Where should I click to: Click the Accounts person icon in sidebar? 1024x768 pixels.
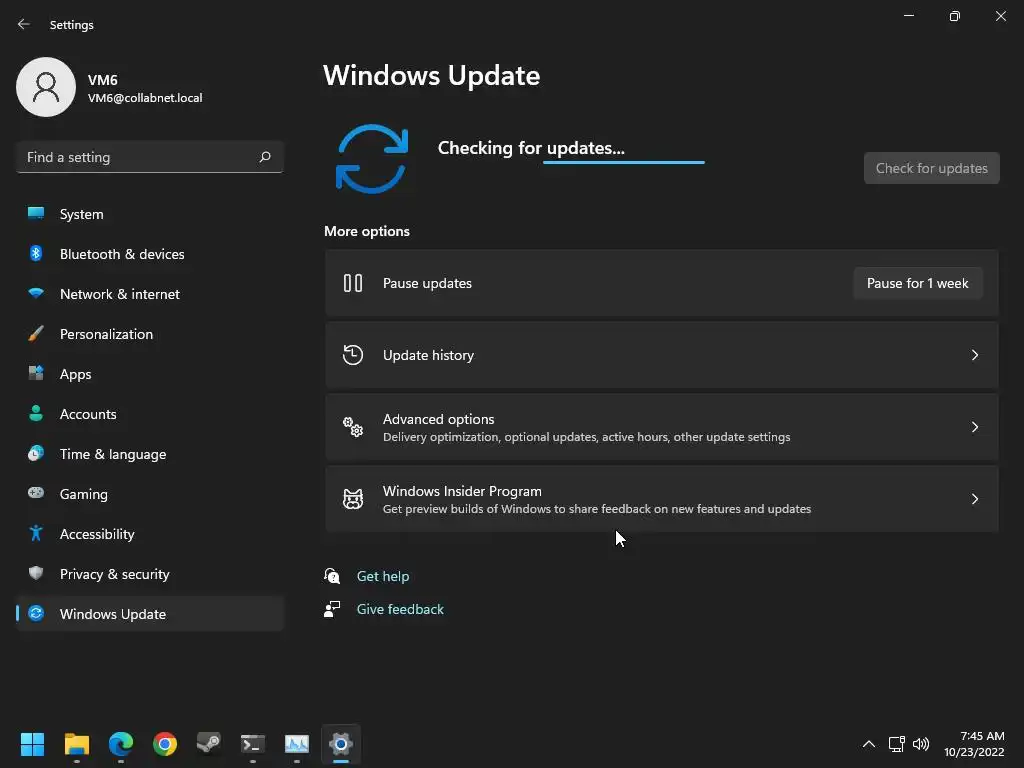click(x=36, y=413)
